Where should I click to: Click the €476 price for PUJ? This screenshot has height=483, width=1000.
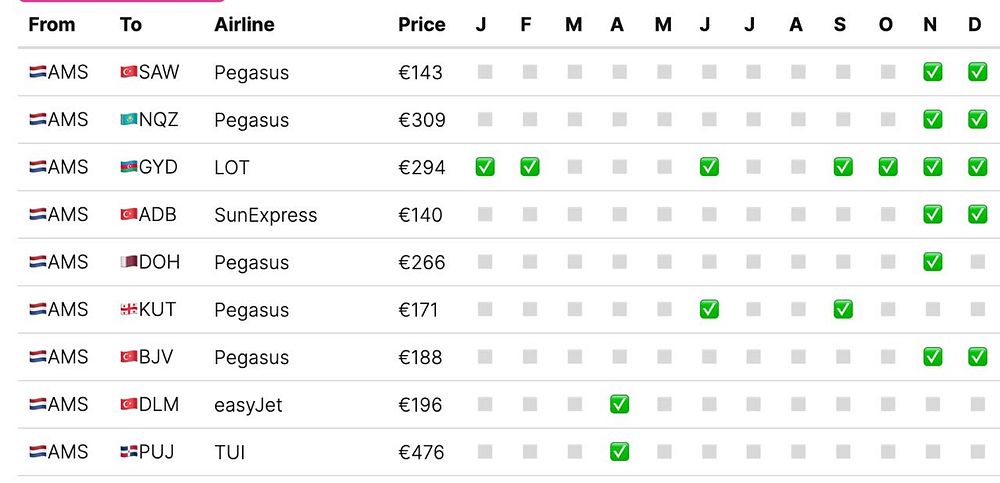point(421,452)
